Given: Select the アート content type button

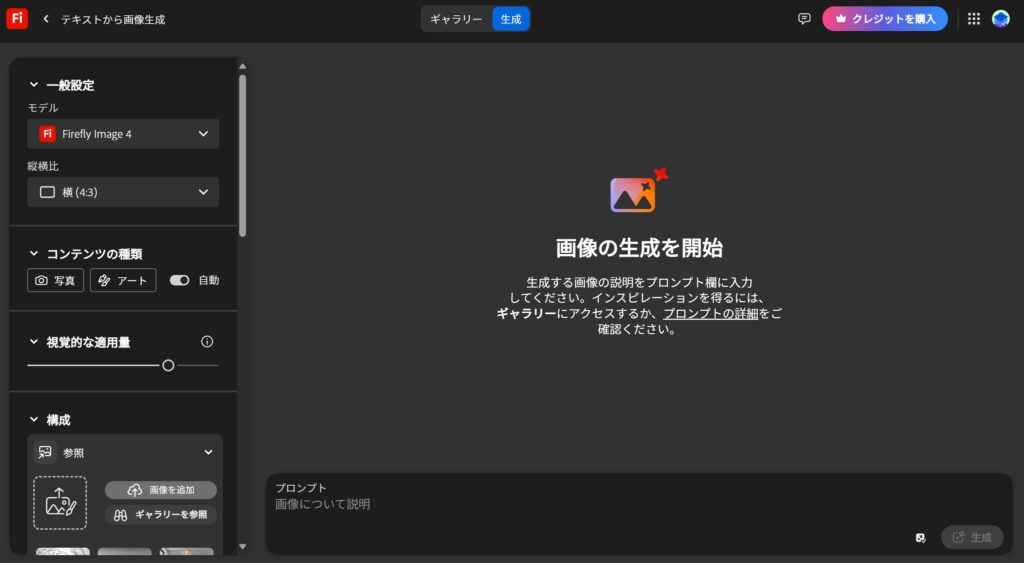Looking at the screenshot, I should coord(123,280).
